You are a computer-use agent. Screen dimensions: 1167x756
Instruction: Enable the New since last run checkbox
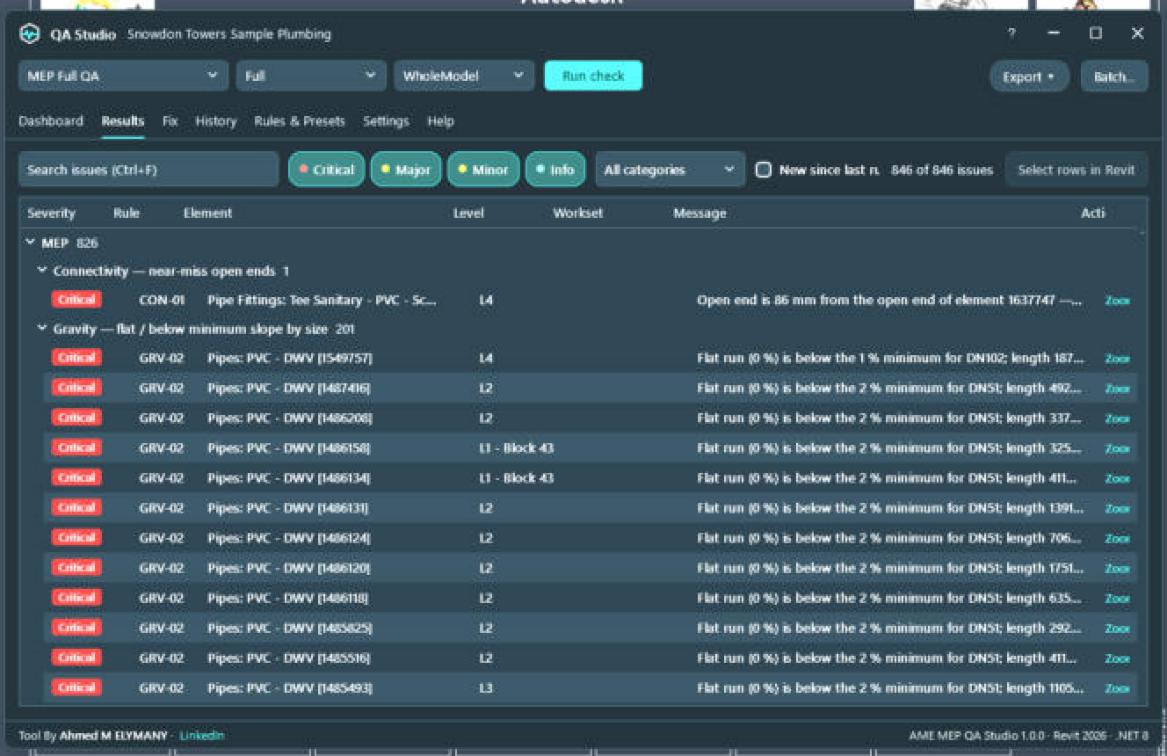pos(764,170)
